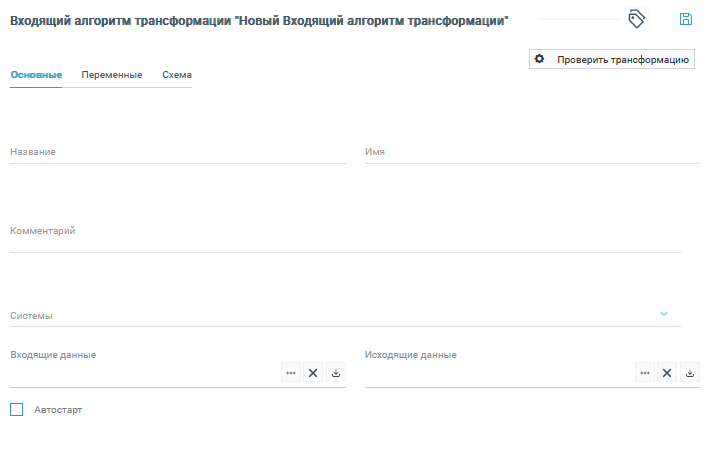
Task: Click the tag icon in the header
Action: pyautogui.click(x=636, y=19)
